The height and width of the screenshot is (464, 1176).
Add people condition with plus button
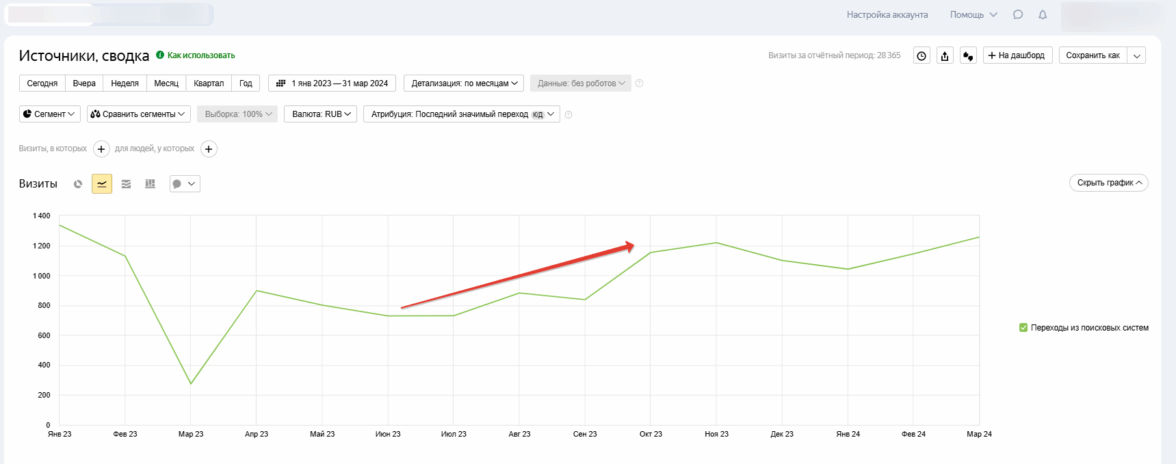209,149
